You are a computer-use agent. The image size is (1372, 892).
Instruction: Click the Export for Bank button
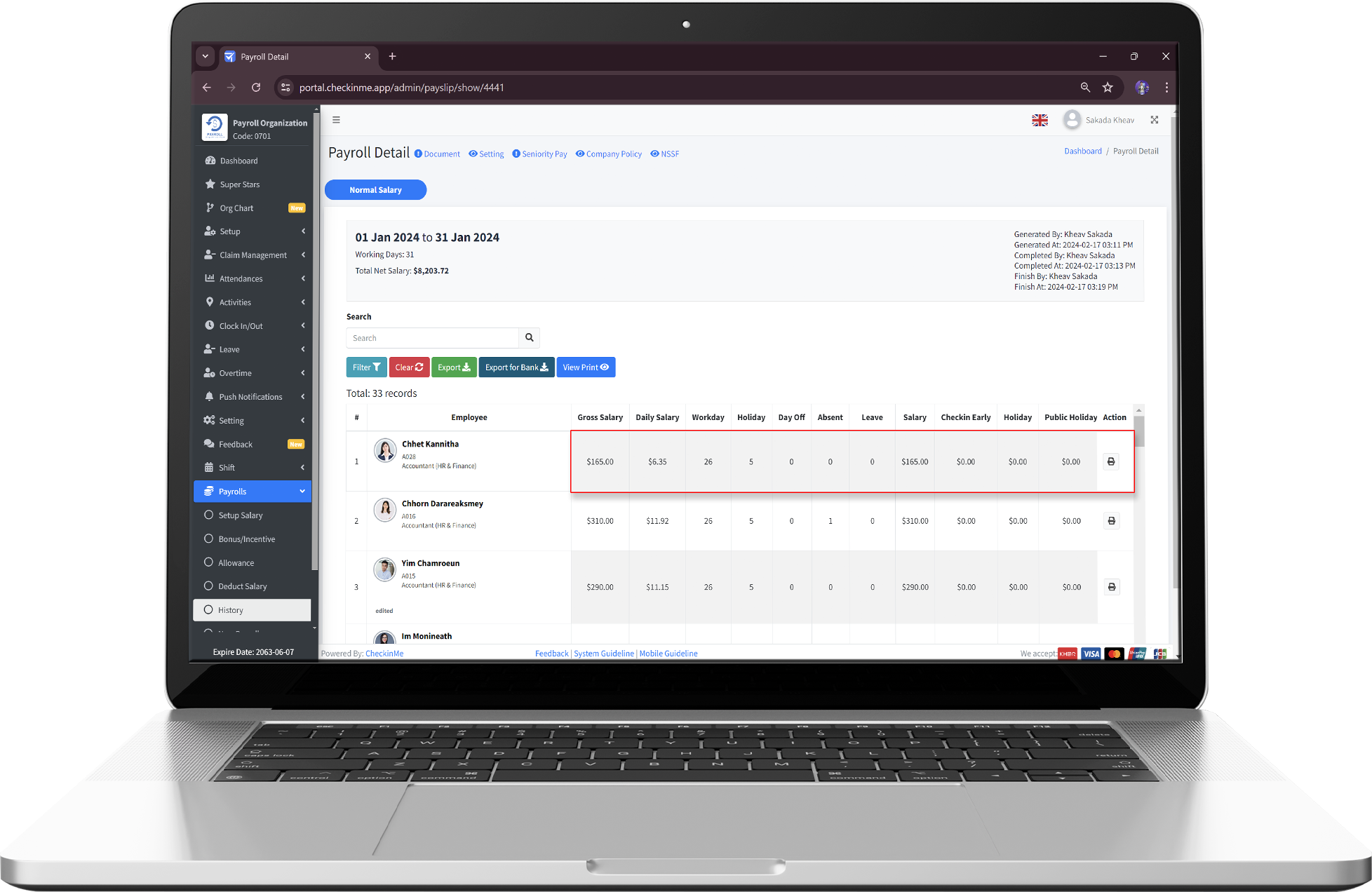[516, 367]
